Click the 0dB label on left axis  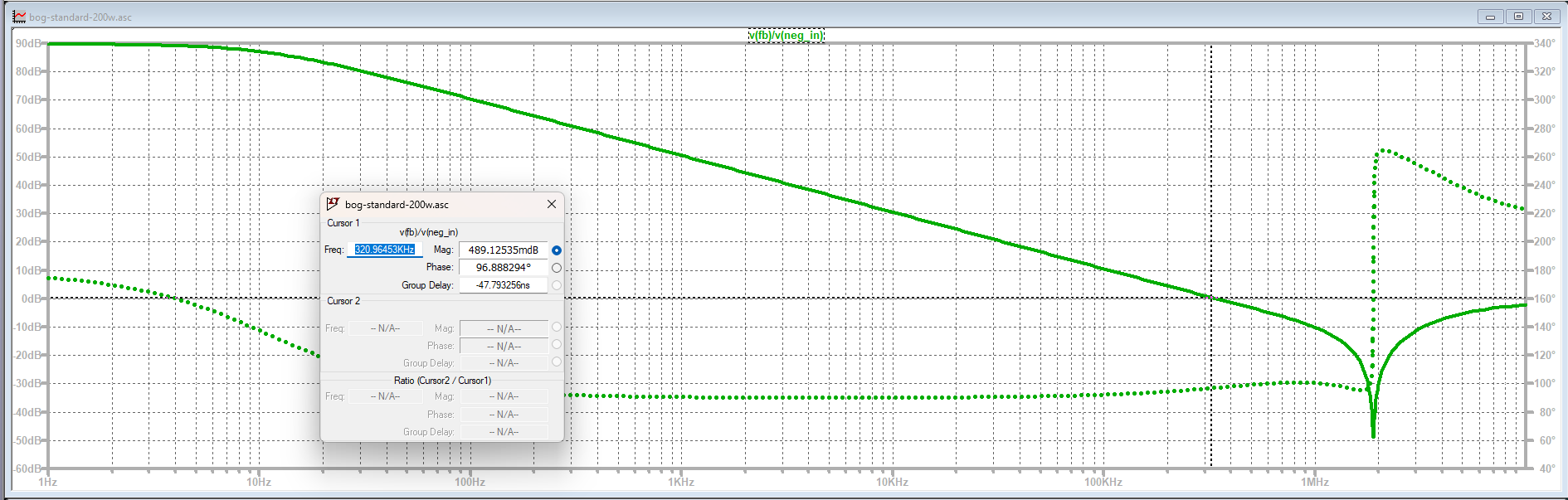click(x=31, y=299)
